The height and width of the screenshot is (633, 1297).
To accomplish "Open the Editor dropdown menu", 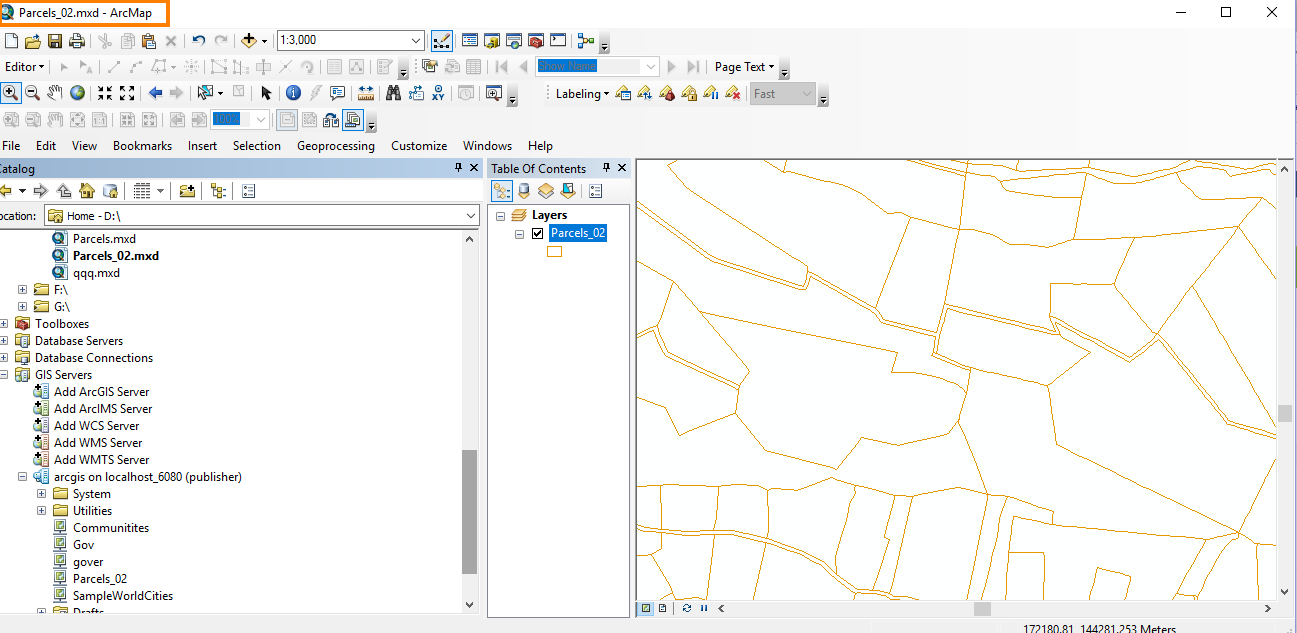I will pos(25,67).
